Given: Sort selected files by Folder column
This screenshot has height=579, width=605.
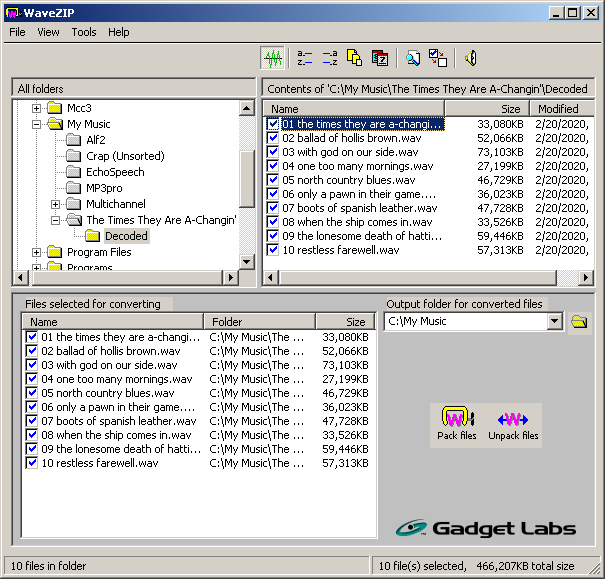Looking at the screenshot, I should coord(259,322).
